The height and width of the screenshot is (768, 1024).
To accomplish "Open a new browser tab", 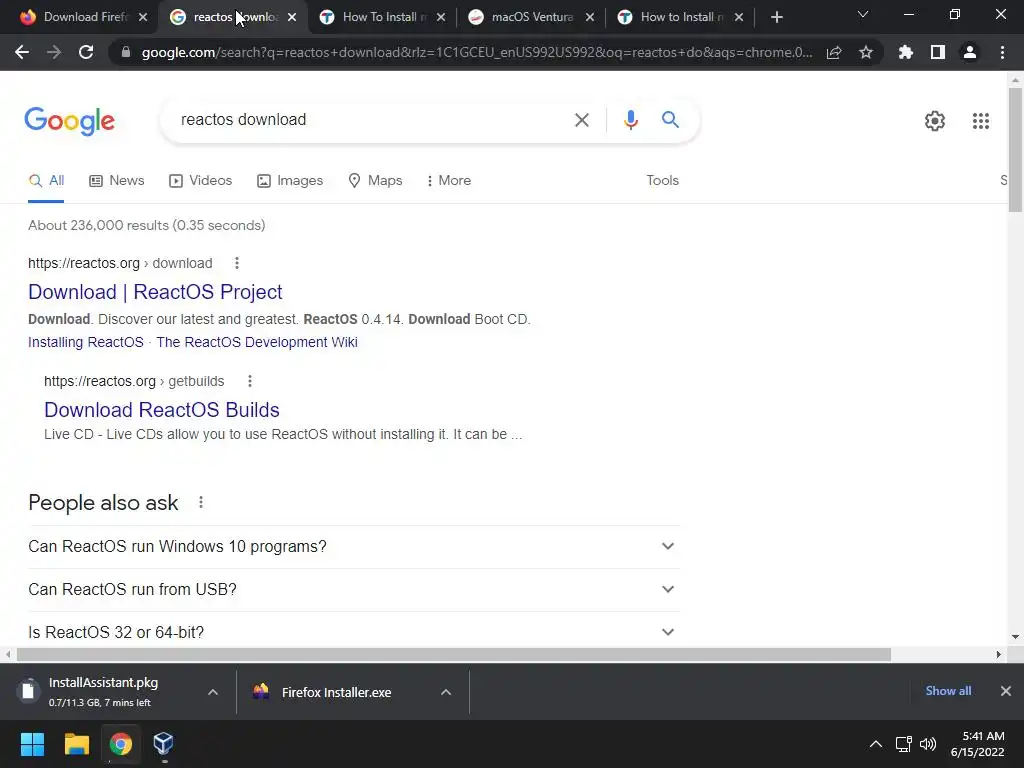I will 776,18.
